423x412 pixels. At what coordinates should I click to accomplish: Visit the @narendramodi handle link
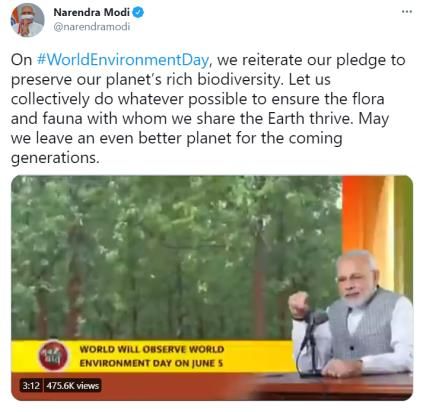pyautogui.click(x=92, y=27)
